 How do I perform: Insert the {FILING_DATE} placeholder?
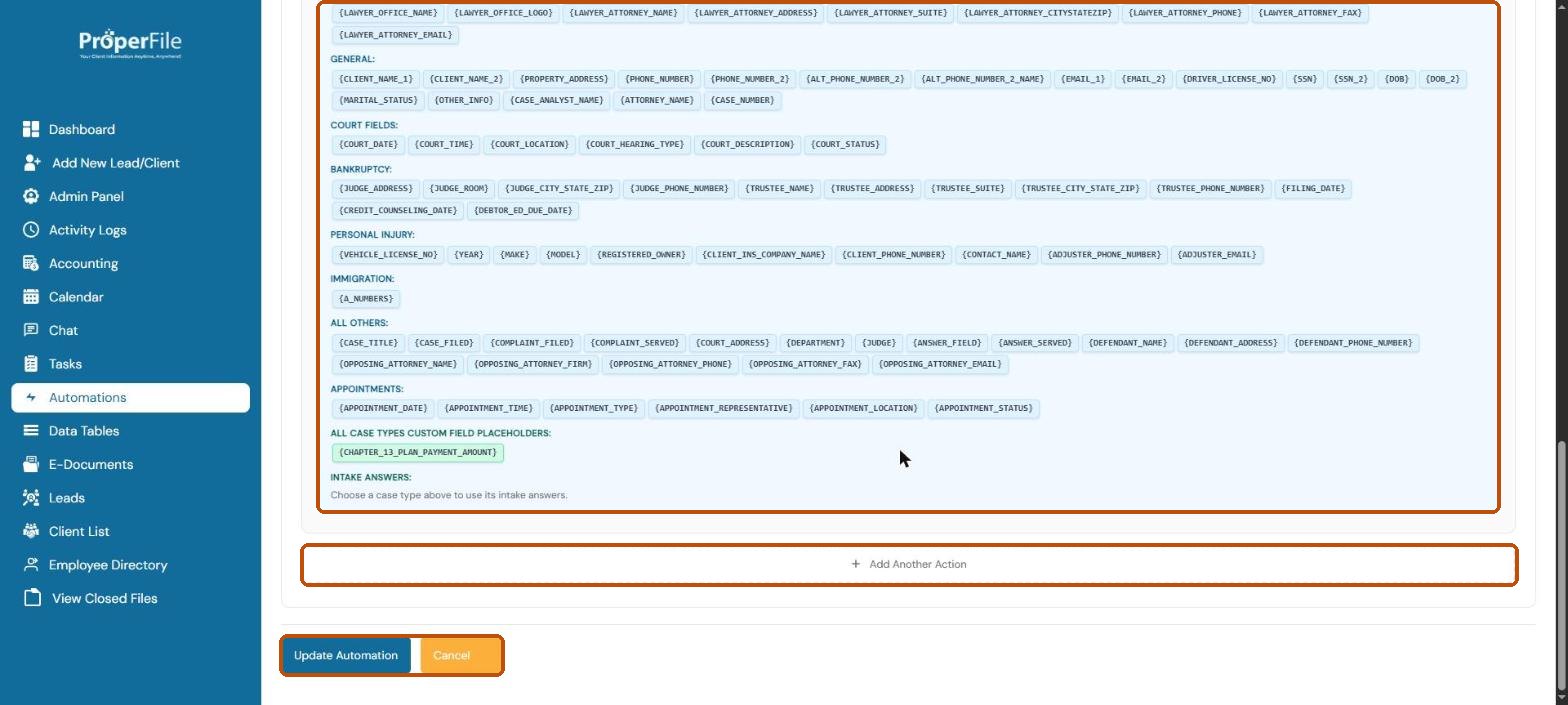(x=1312, y=189)
